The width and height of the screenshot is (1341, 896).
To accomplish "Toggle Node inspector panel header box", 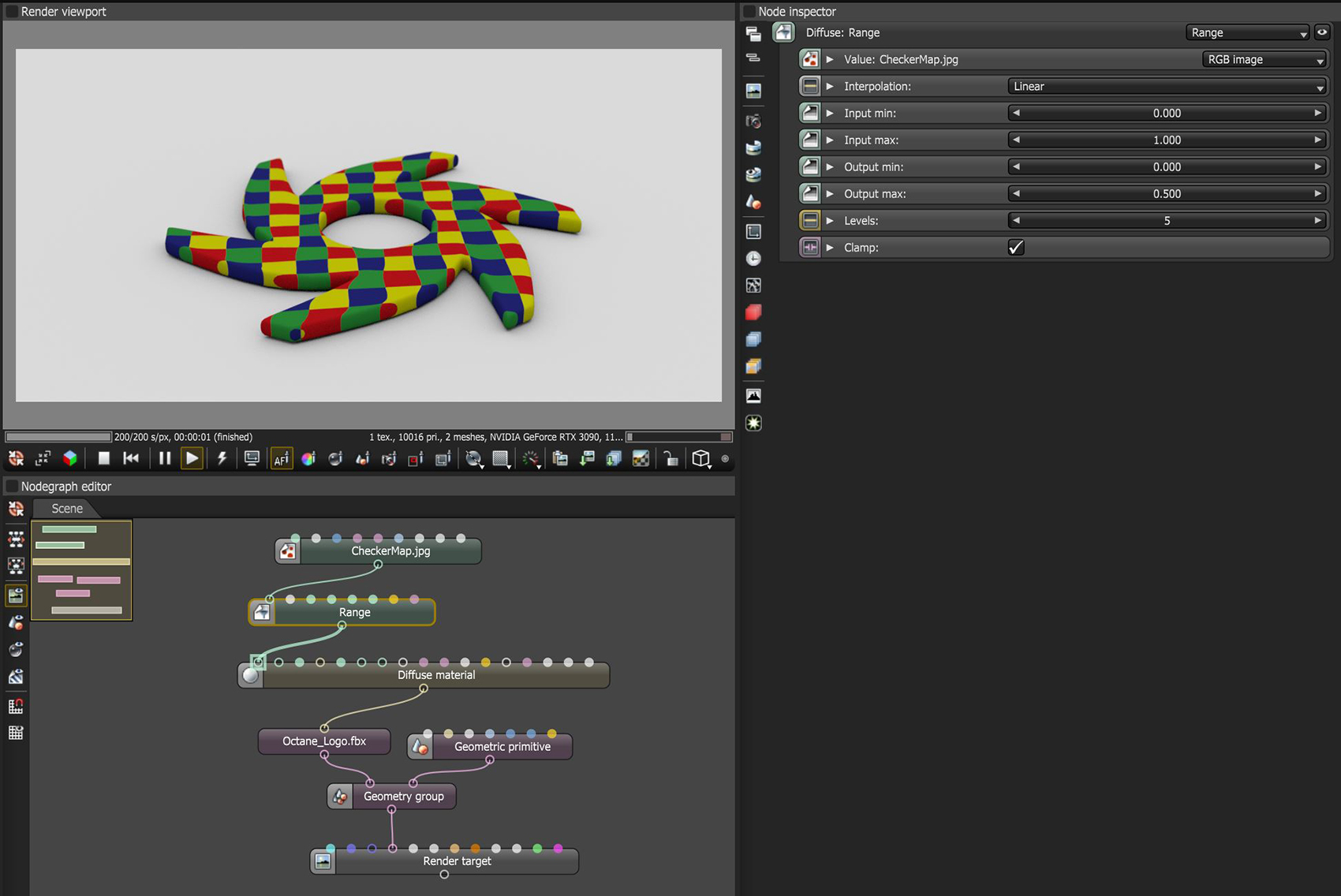I will pyautogui.click(x=749, y=12).
